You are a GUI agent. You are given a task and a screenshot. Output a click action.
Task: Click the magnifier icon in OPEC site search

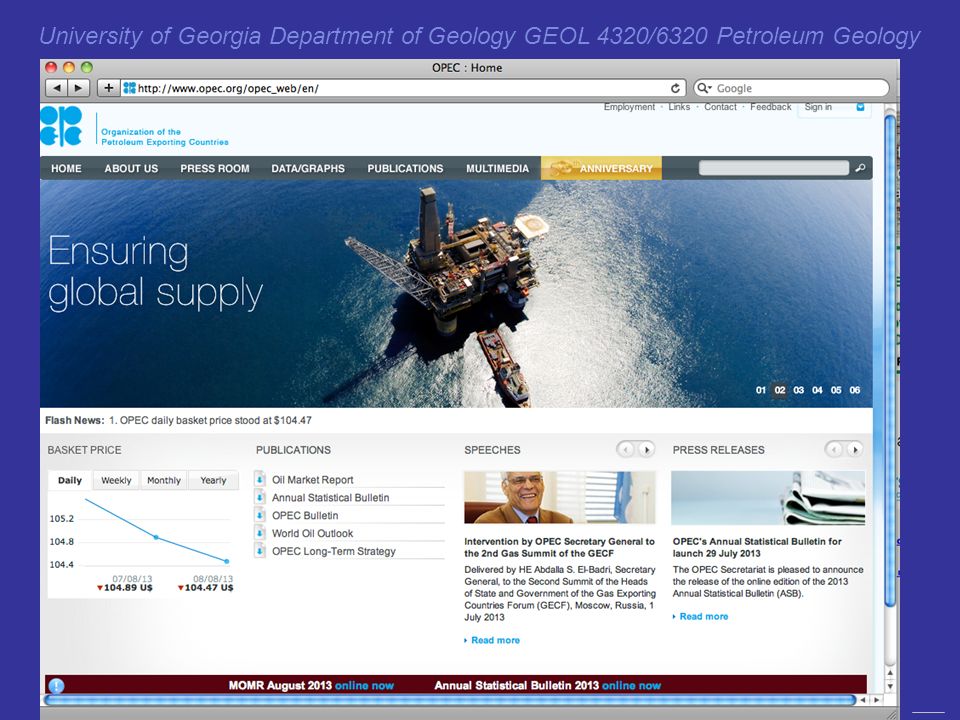[860, 168]
